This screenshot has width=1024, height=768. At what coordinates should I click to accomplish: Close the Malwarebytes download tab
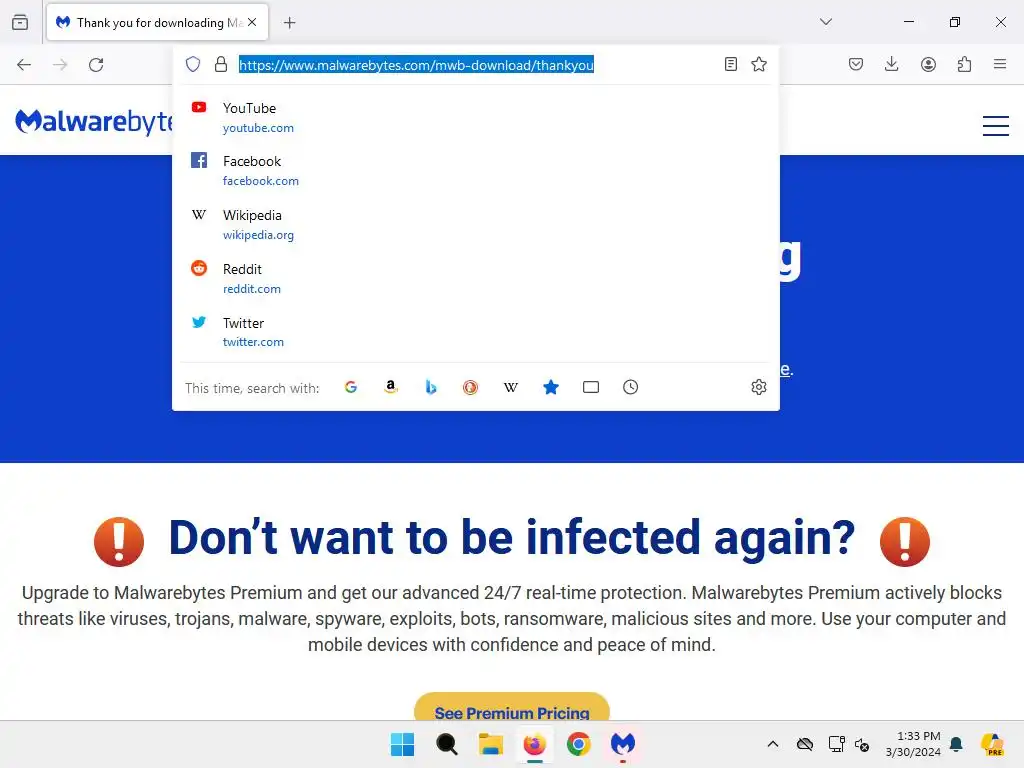click(x=252, y=22)
